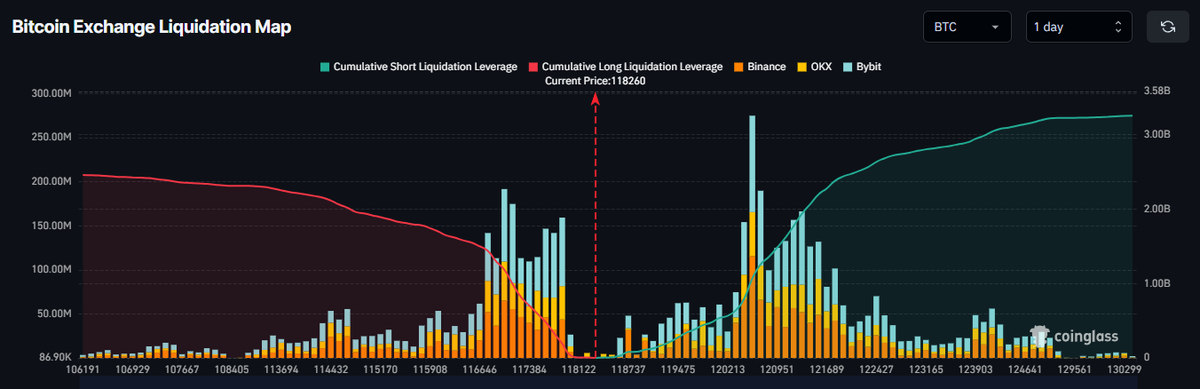The image size is (1200, 389).
Task: Open the BTC coin dropdown
Action: 966,27
